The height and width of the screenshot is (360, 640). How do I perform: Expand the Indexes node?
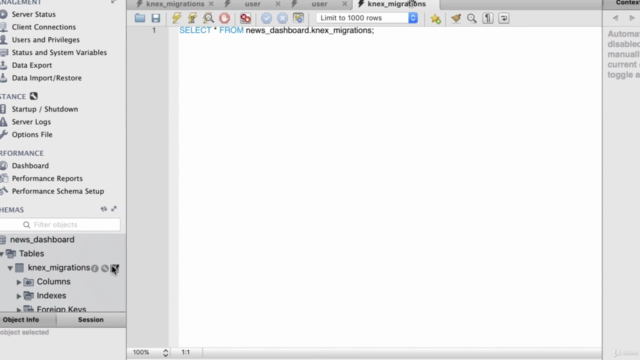pos(19,296)
